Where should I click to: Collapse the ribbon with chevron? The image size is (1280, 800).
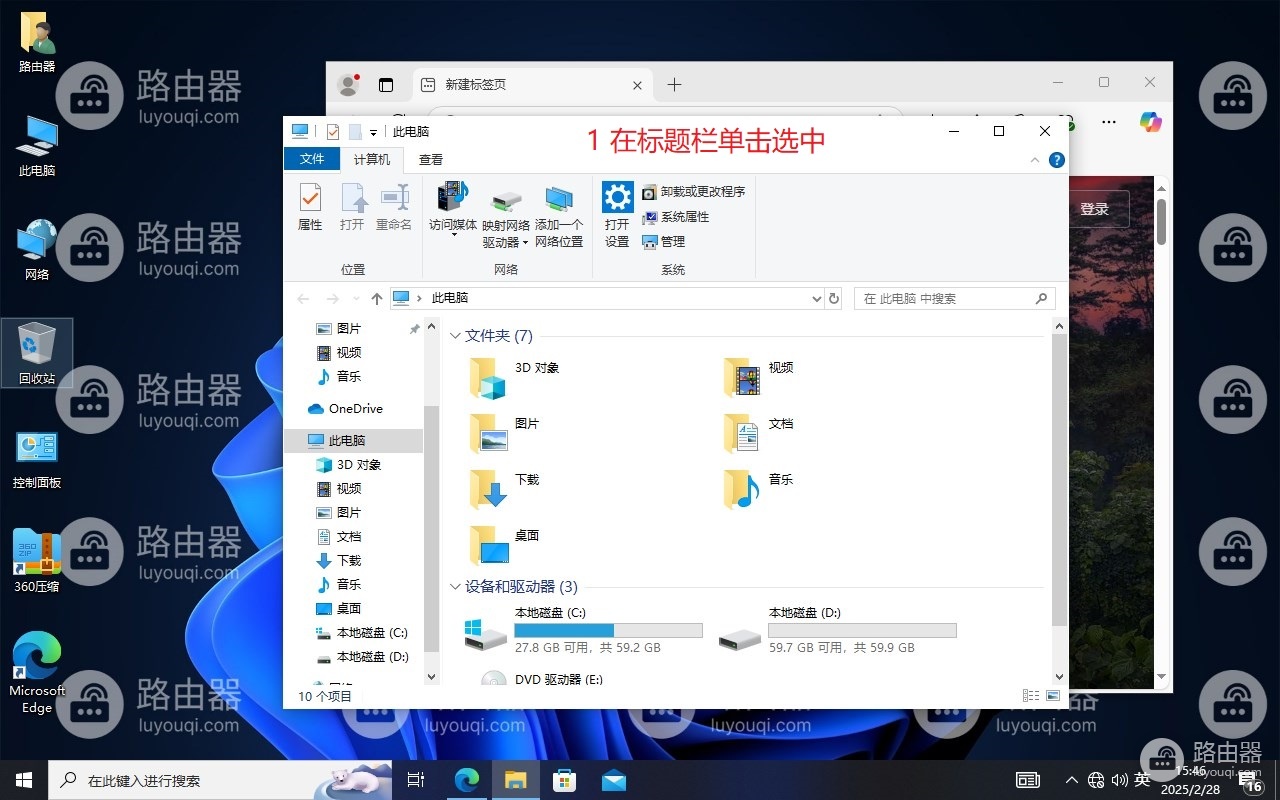tap(1035, 160)
